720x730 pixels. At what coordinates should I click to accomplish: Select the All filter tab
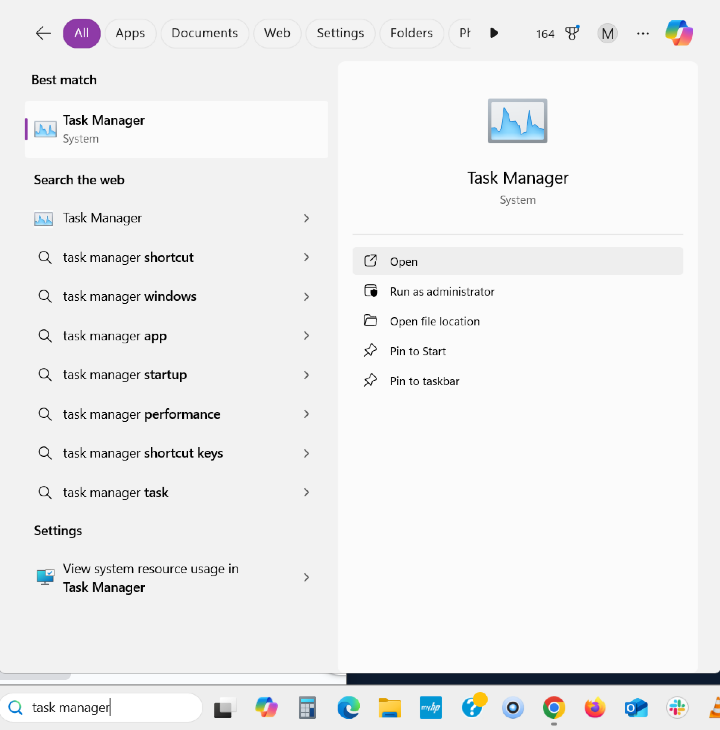(x=81, y=34)
